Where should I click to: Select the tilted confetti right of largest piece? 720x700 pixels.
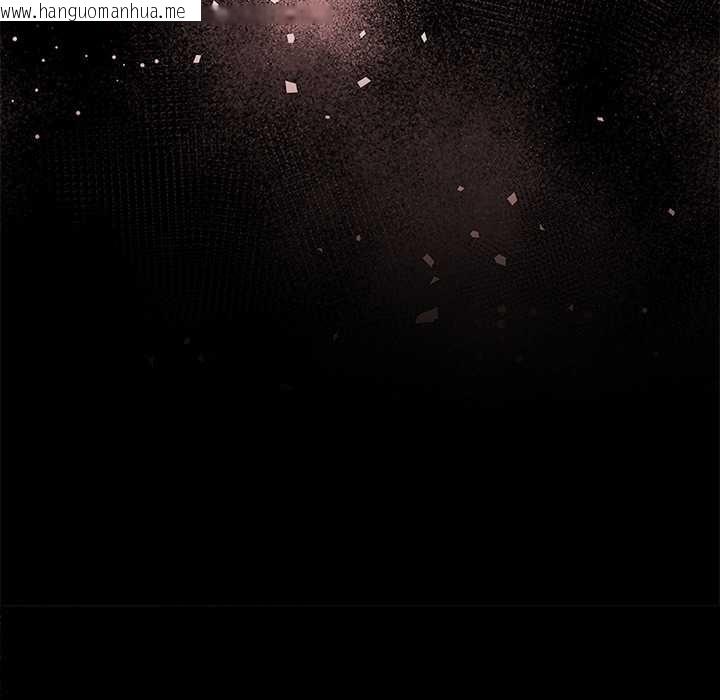[x=364, y=82]
